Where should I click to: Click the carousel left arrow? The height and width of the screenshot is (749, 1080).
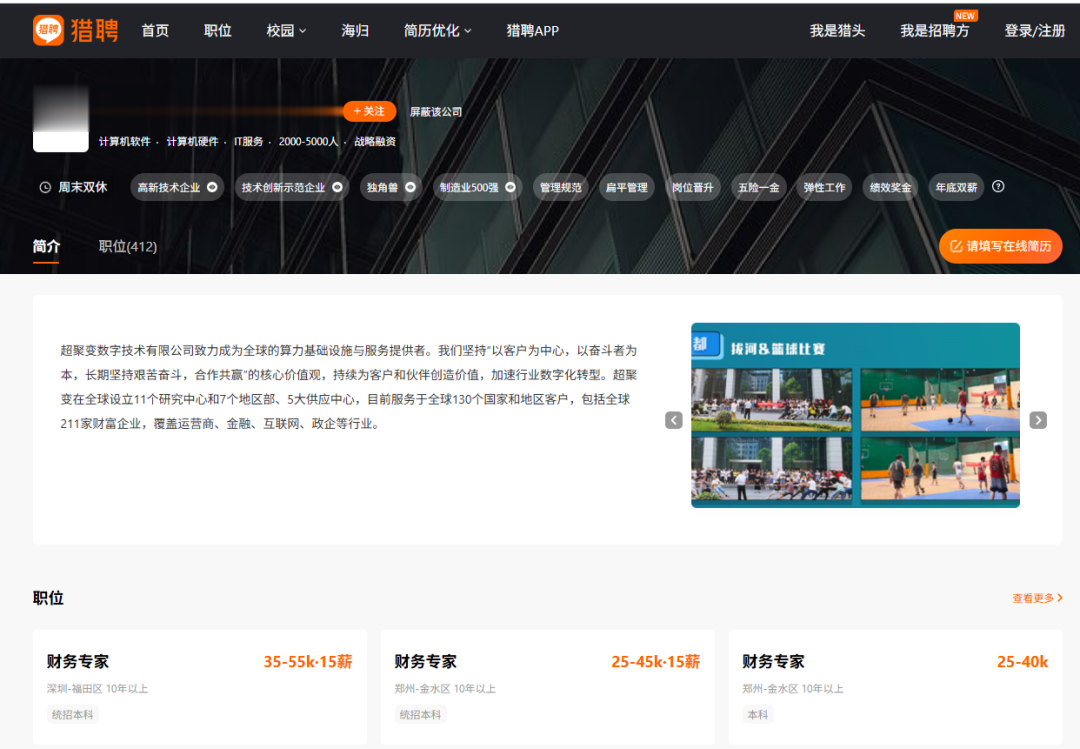[x=674, y=420]
